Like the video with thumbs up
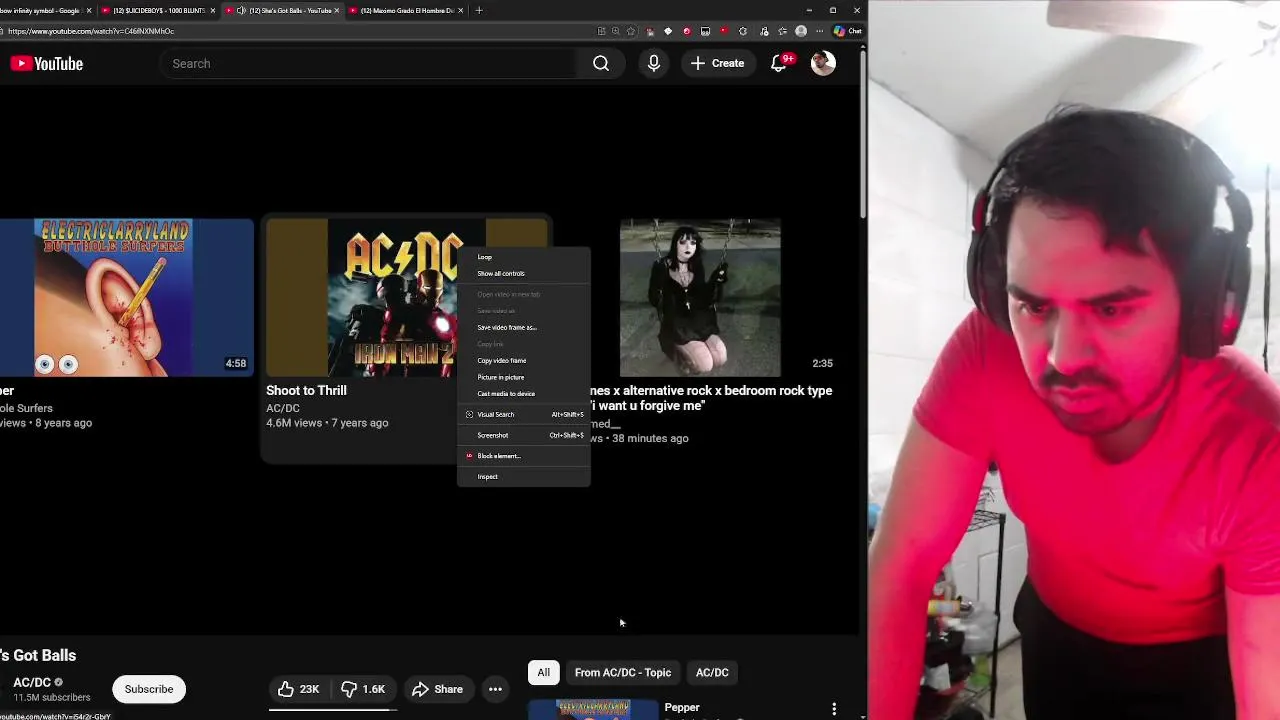The width and height of the screenshot is (1280, 720). pos(298,689)
